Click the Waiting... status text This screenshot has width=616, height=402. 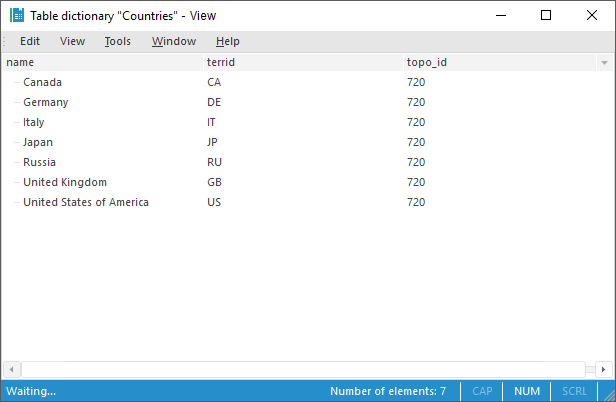(31, 391)
